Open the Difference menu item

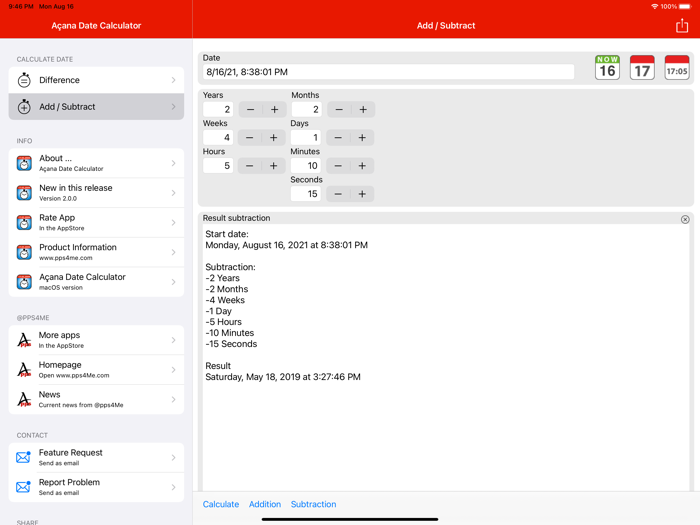pos(96,80)
